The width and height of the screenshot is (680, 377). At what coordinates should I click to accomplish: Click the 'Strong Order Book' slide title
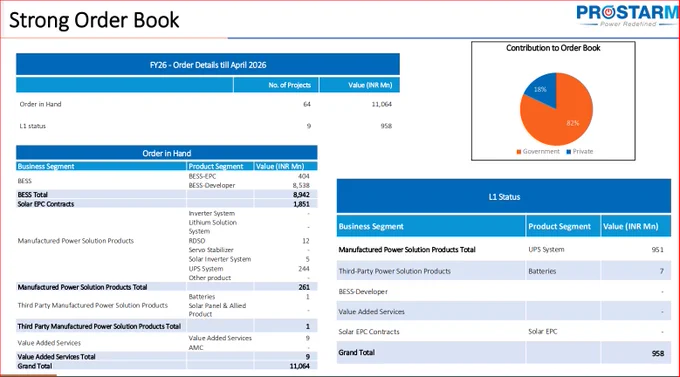(x=94, y=20)
